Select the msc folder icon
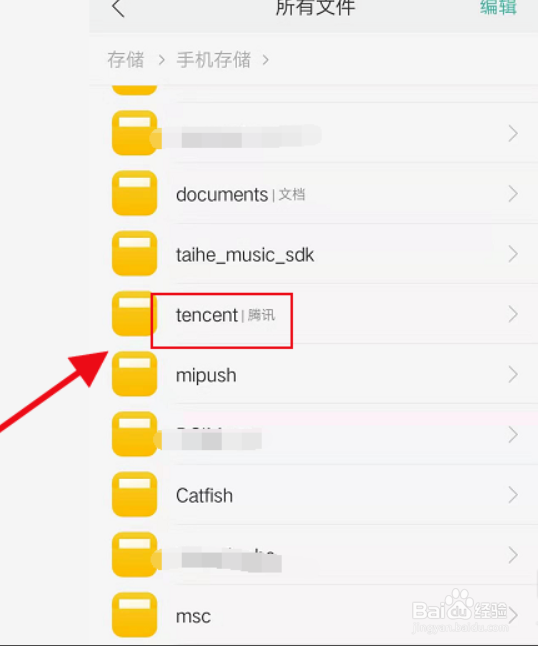The width and height of the screenshot is (538, 646). coord(134,615)
